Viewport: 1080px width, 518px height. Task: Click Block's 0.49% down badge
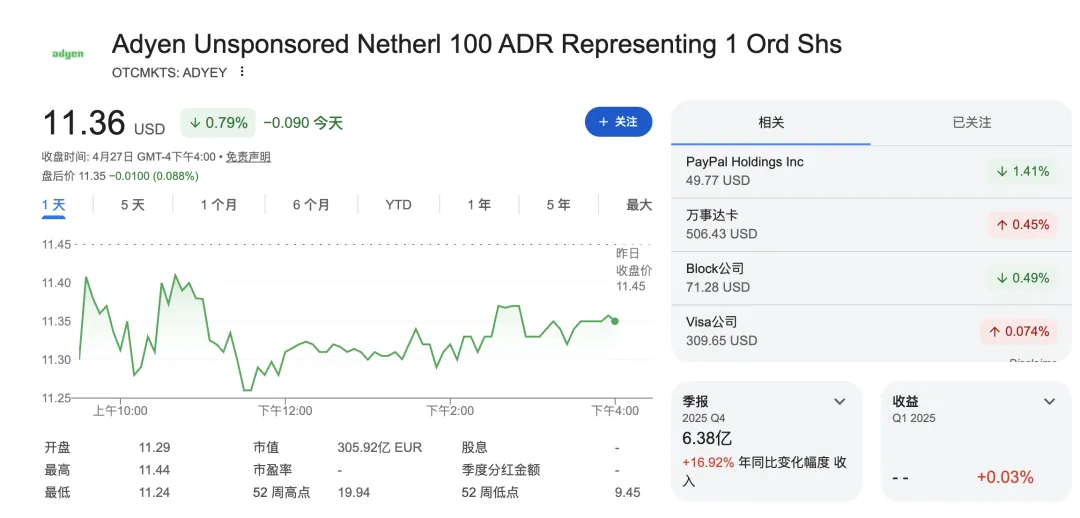click(1022, 278)
